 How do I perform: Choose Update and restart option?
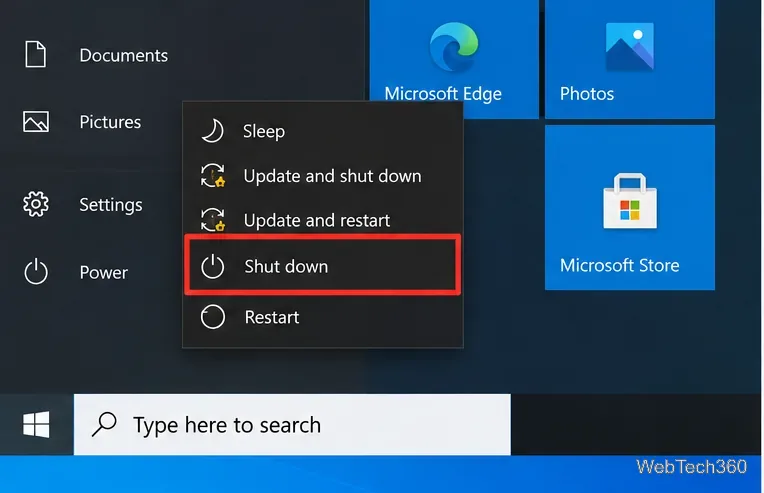[317, 220]
